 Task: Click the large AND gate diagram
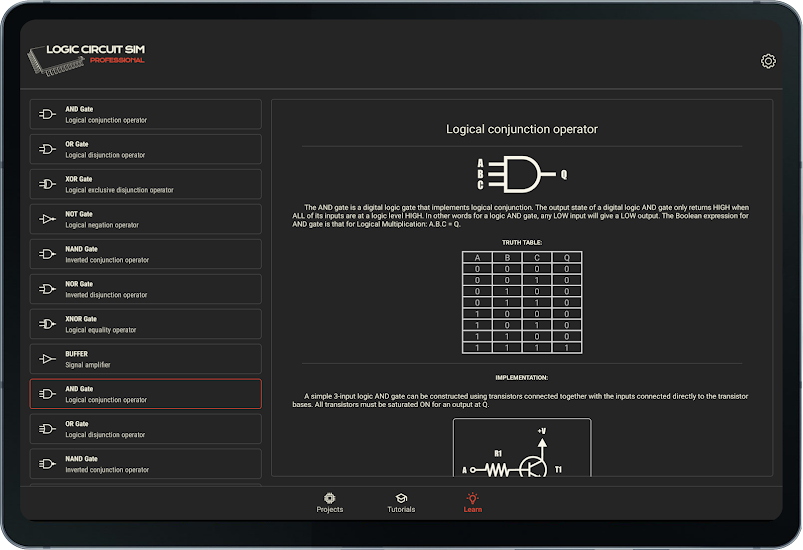click(521, 174)
